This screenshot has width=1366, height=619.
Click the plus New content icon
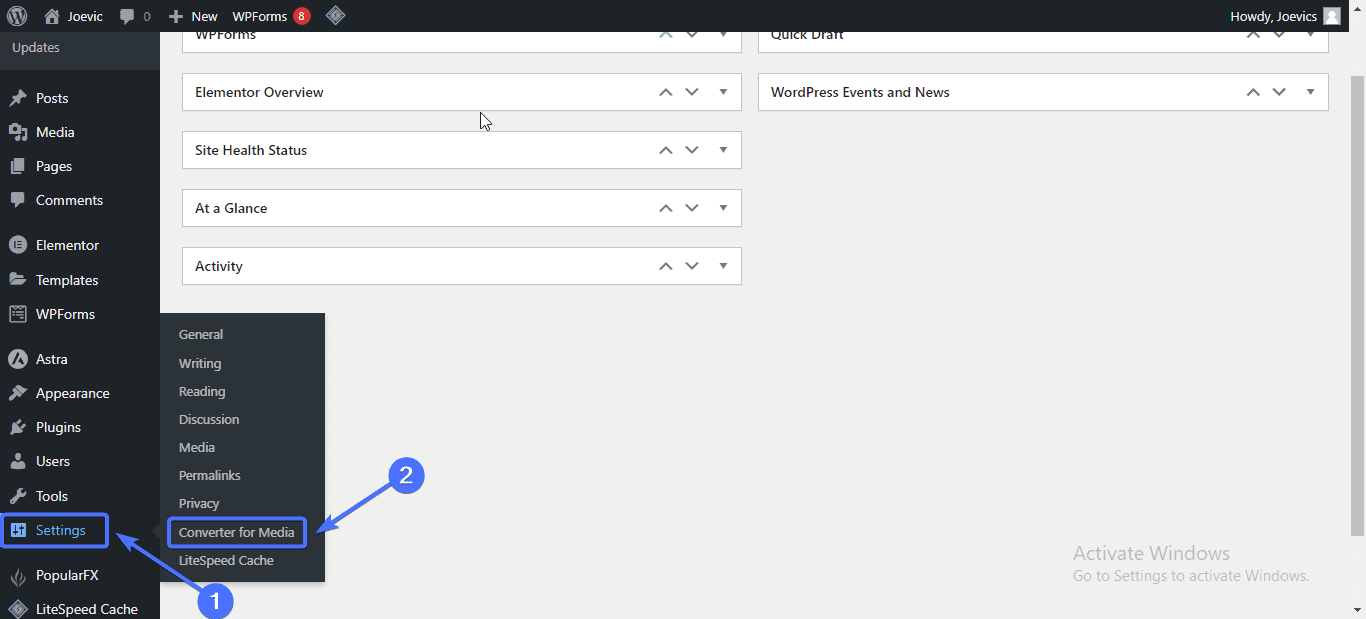click(176, 16)
